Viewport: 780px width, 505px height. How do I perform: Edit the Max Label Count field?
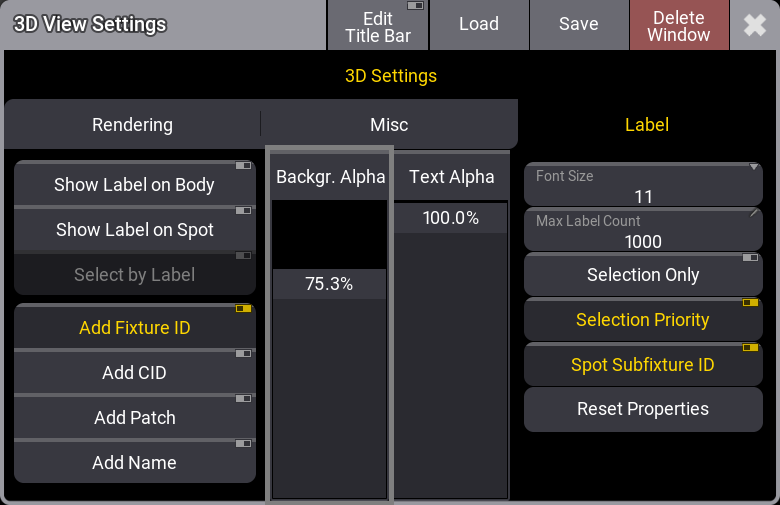point(643,231)
